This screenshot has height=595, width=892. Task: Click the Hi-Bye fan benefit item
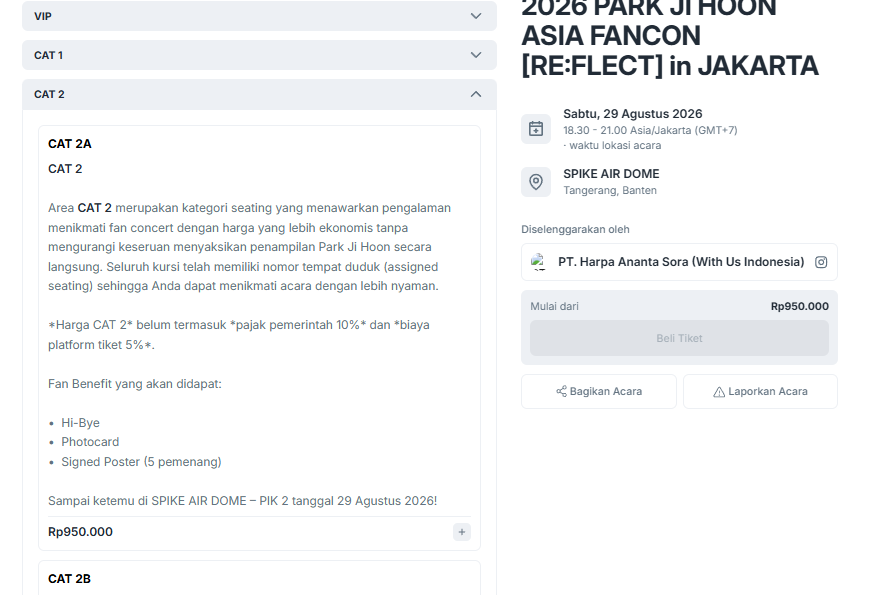pyautogui.click(x=80, y=423)
